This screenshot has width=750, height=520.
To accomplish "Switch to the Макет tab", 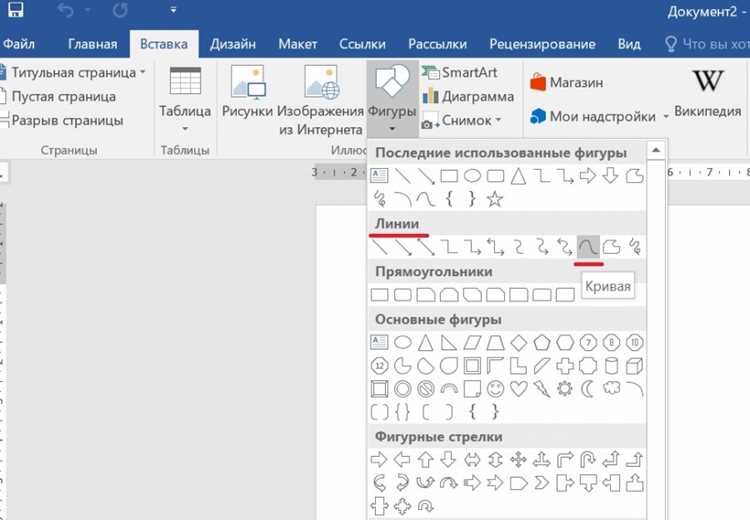I will point(298,44).
